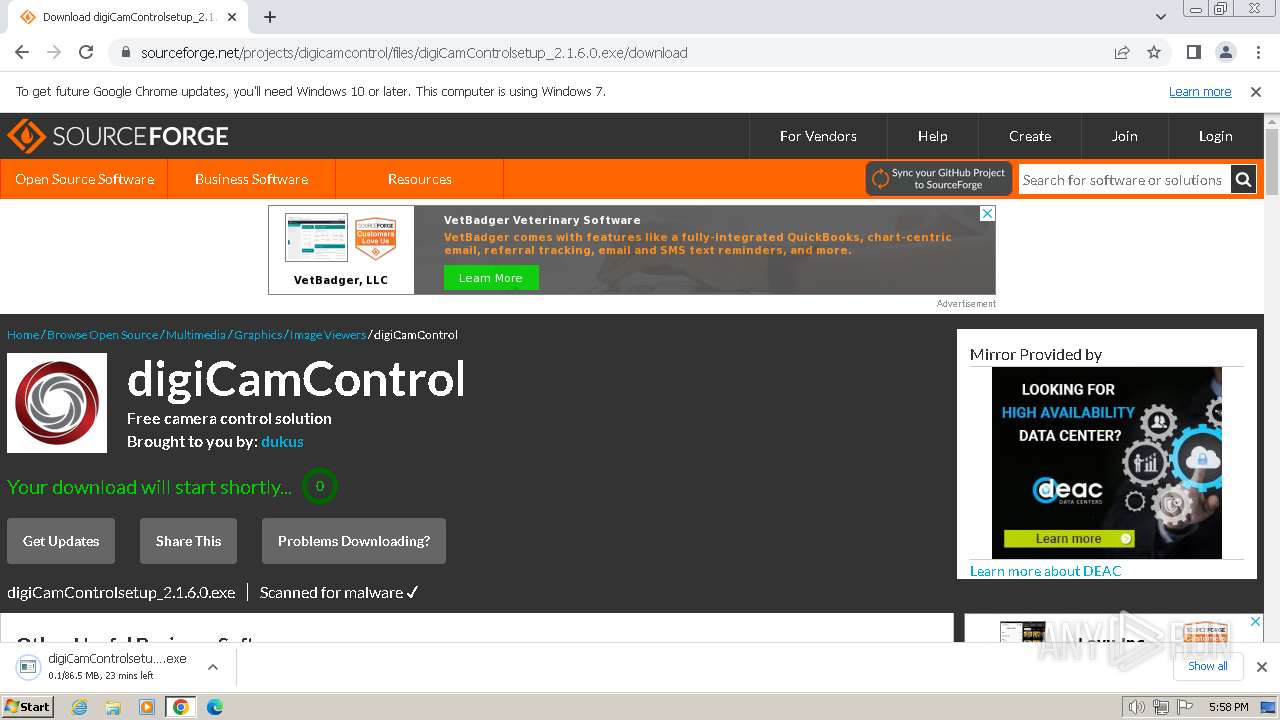Expand the download item options chevron
1280x720 pixels.
[x=213, y=667]
